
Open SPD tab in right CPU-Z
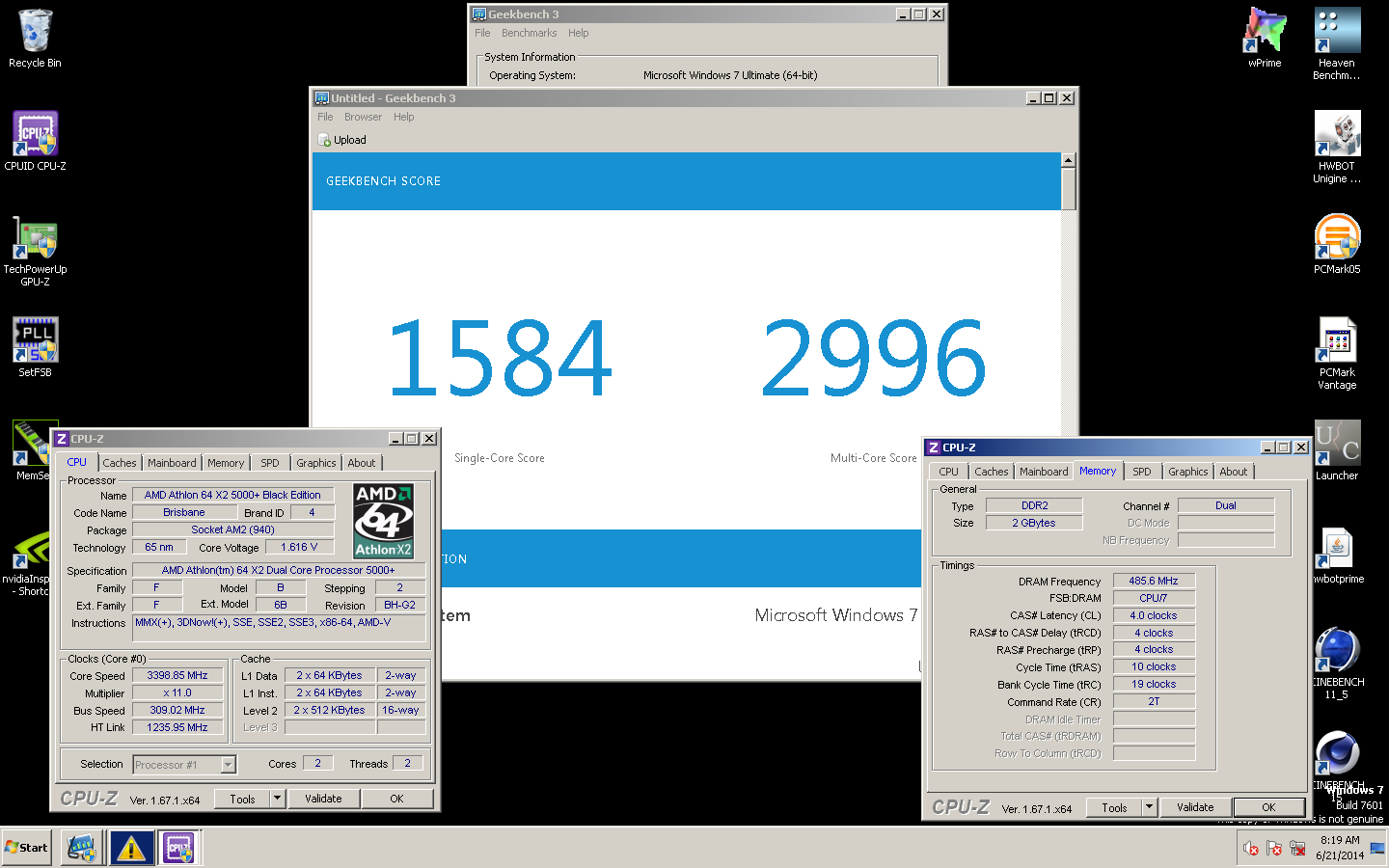[x=1142, y=472]
